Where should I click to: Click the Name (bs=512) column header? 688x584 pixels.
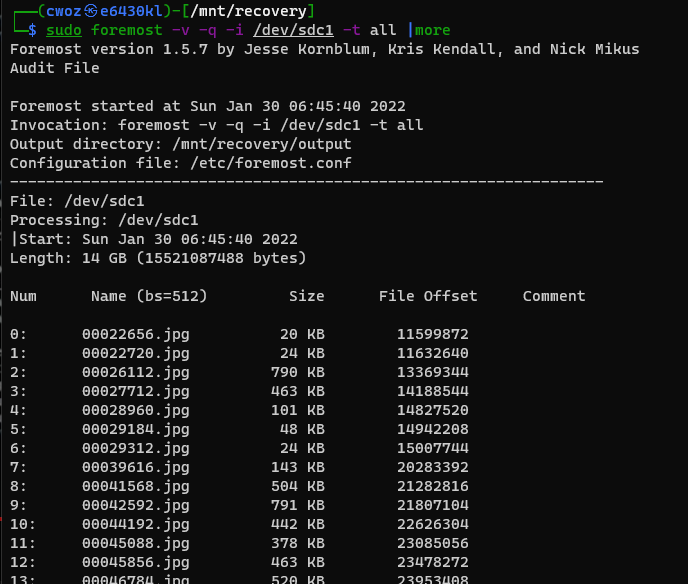coord(149,296)
